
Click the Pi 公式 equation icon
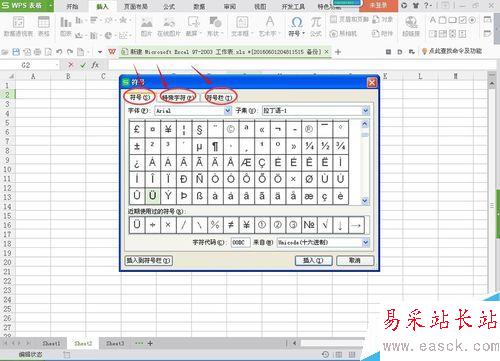tap(316, 23)
